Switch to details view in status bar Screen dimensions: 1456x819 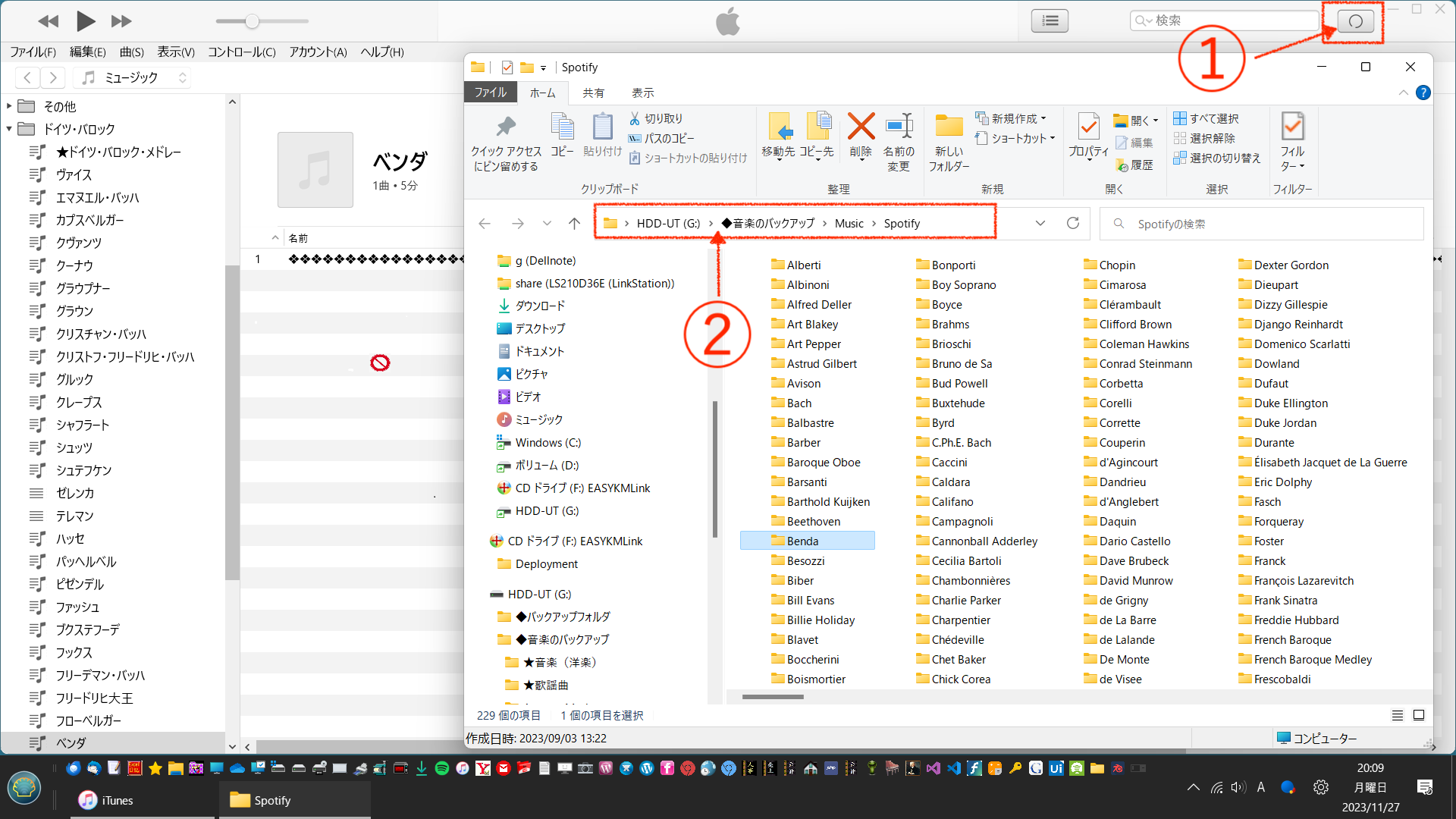1397,715
